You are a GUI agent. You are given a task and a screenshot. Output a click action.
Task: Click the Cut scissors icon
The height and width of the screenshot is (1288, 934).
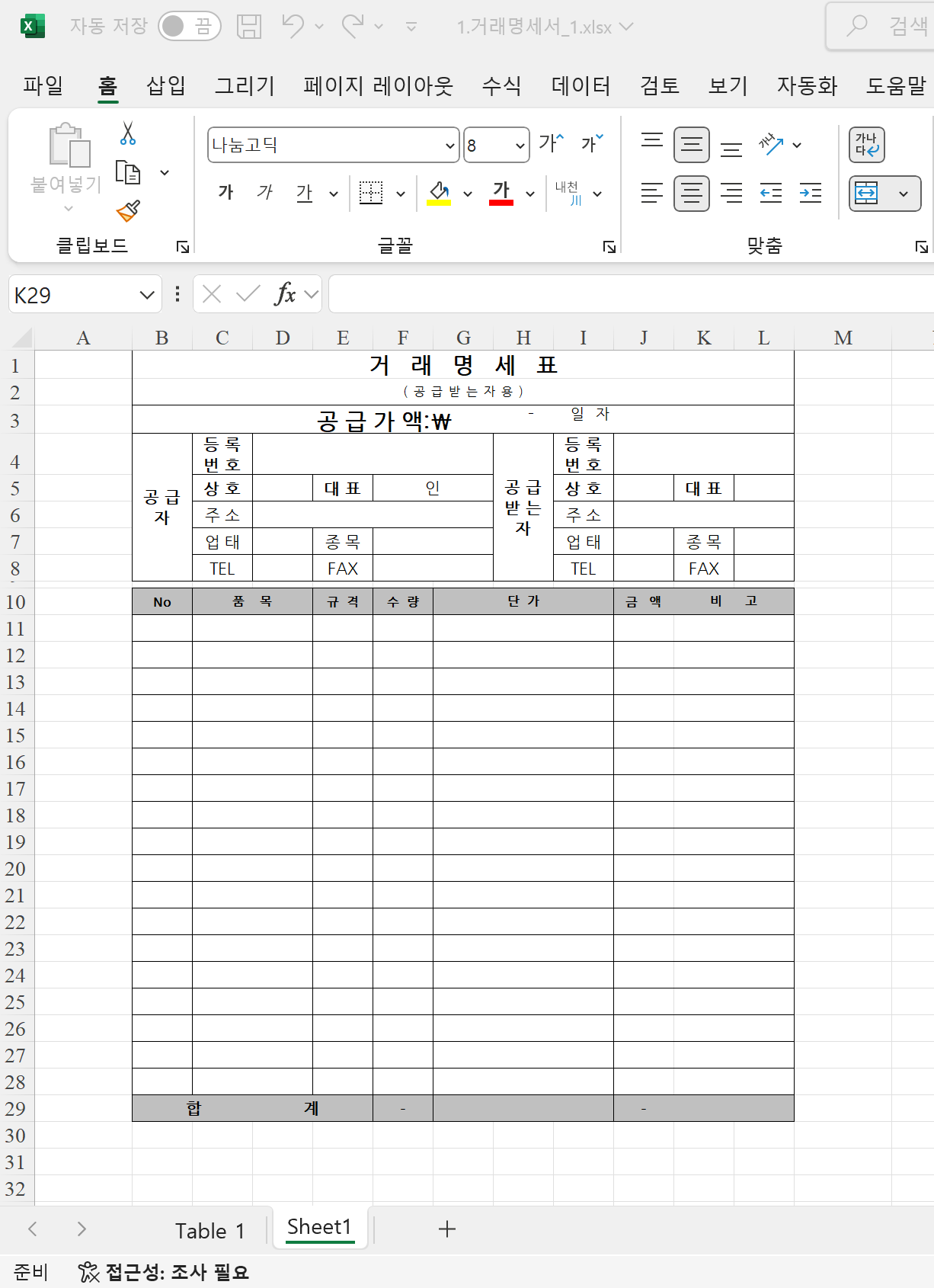pos(128,133)
